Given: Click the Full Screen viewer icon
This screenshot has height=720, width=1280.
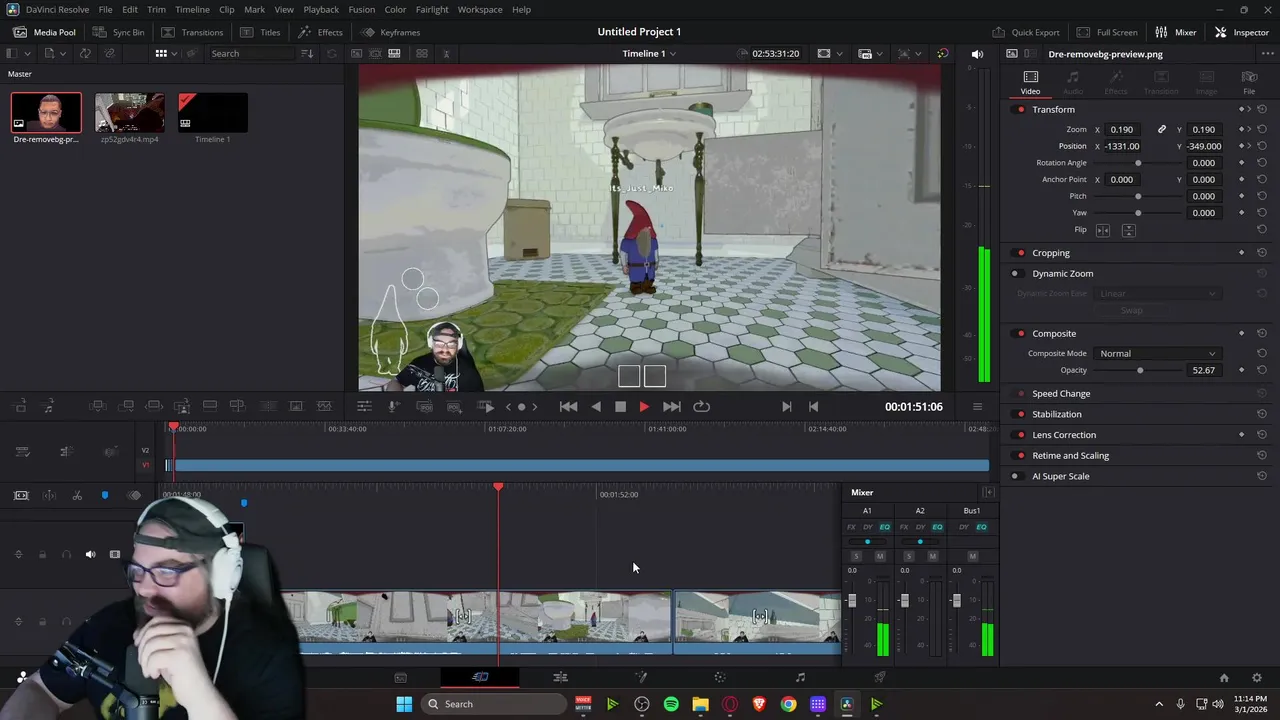Looking at the screenshot, I should pos(1083,32).
